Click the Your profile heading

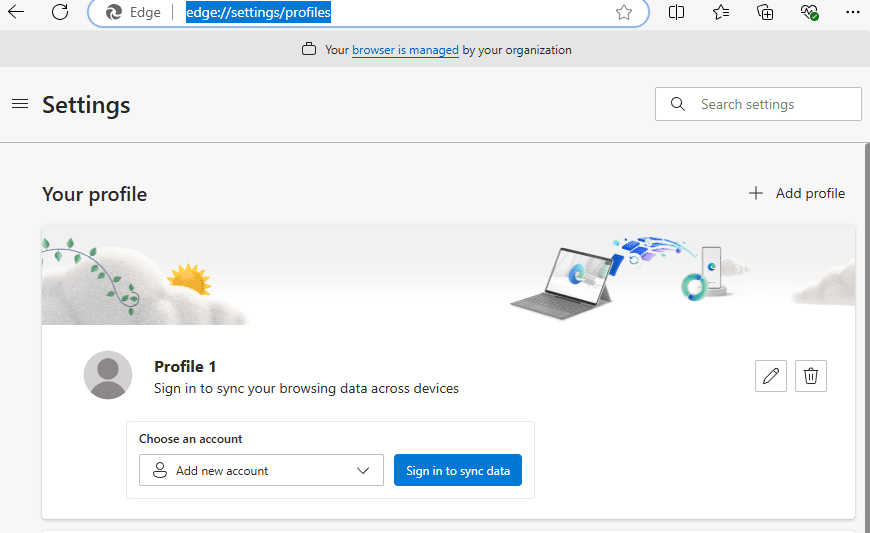click(94, 194)
